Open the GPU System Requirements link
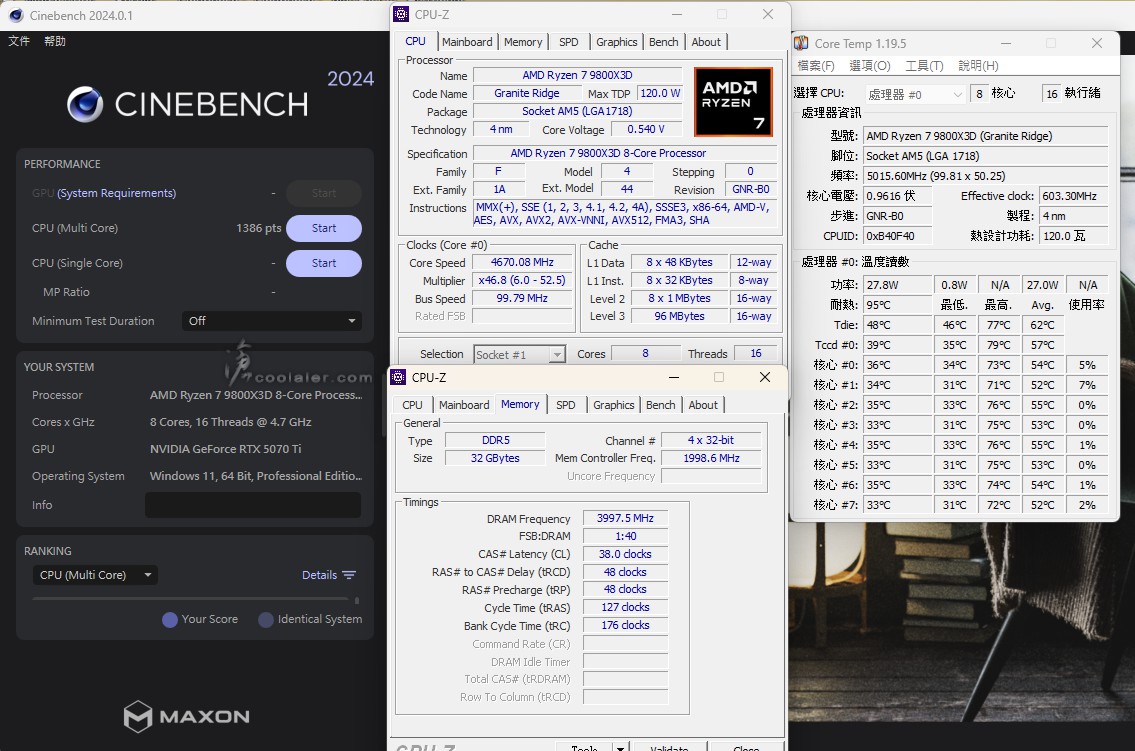This screenshot has height=751, width=1135. (116, 193)
